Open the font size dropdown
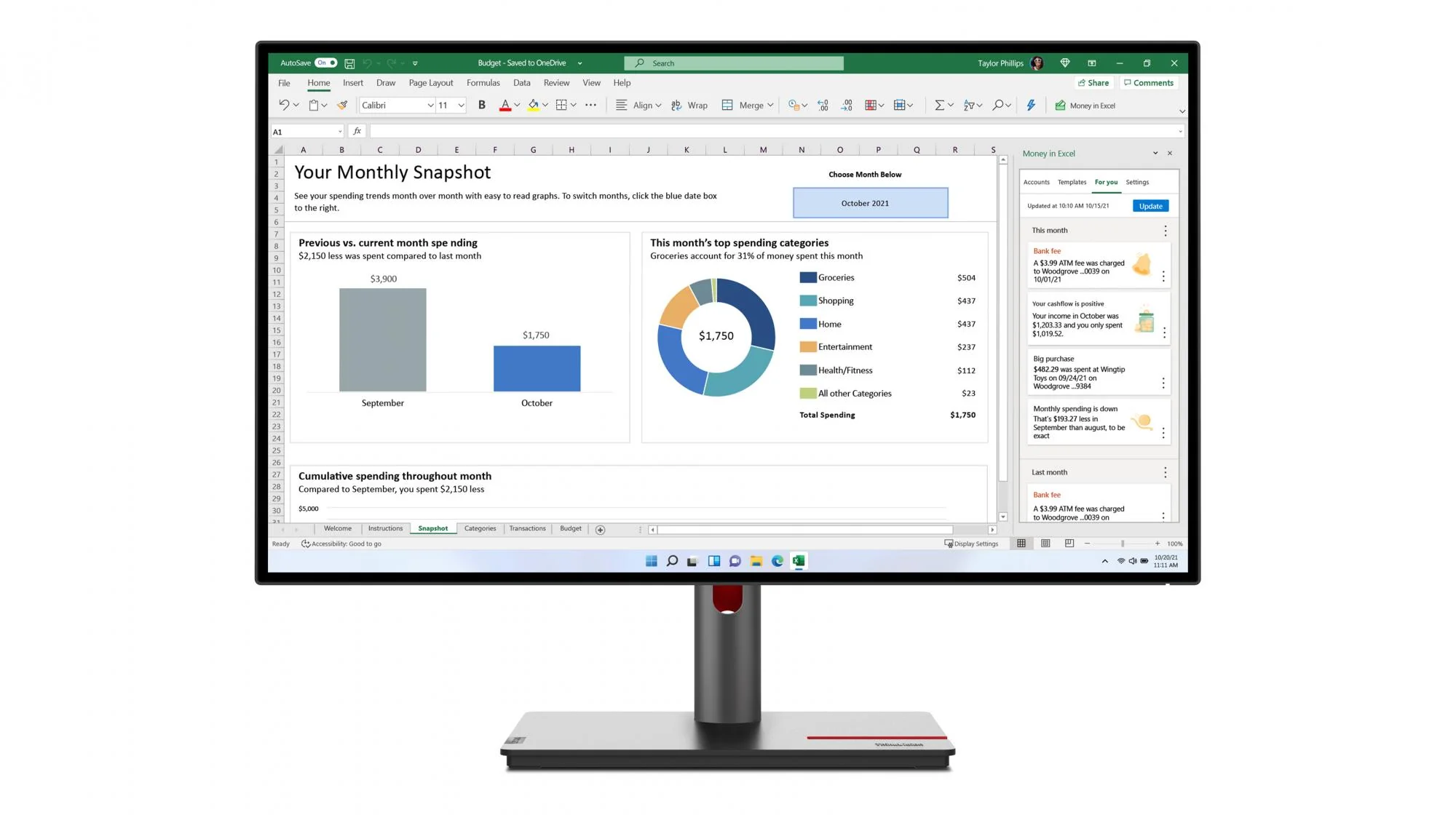This screenshot has height=815, width=1456. pos(461,105)
